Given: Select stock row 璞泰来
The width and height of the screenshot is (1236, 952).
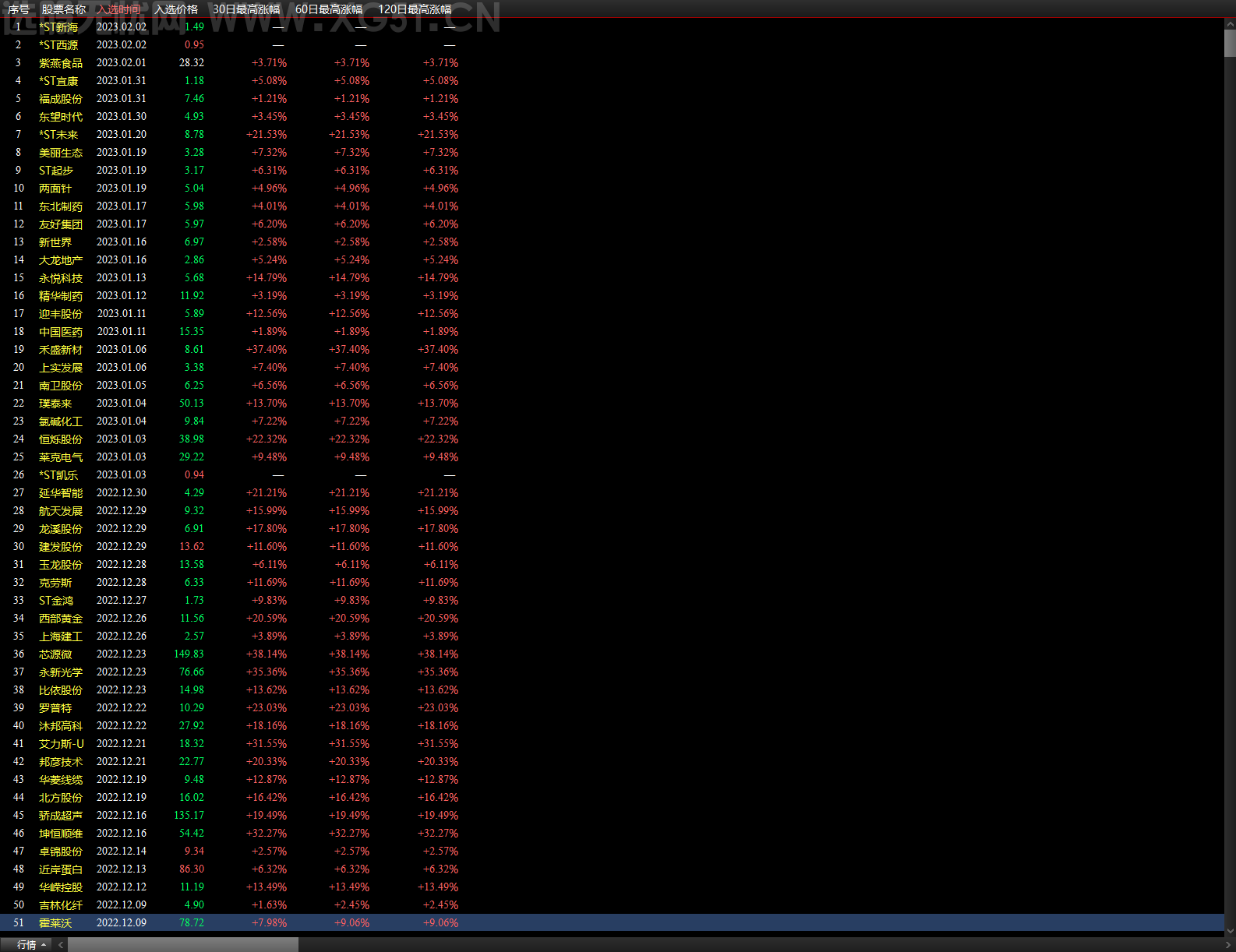Looking at the screenshot, I should (x=612, y=403).
